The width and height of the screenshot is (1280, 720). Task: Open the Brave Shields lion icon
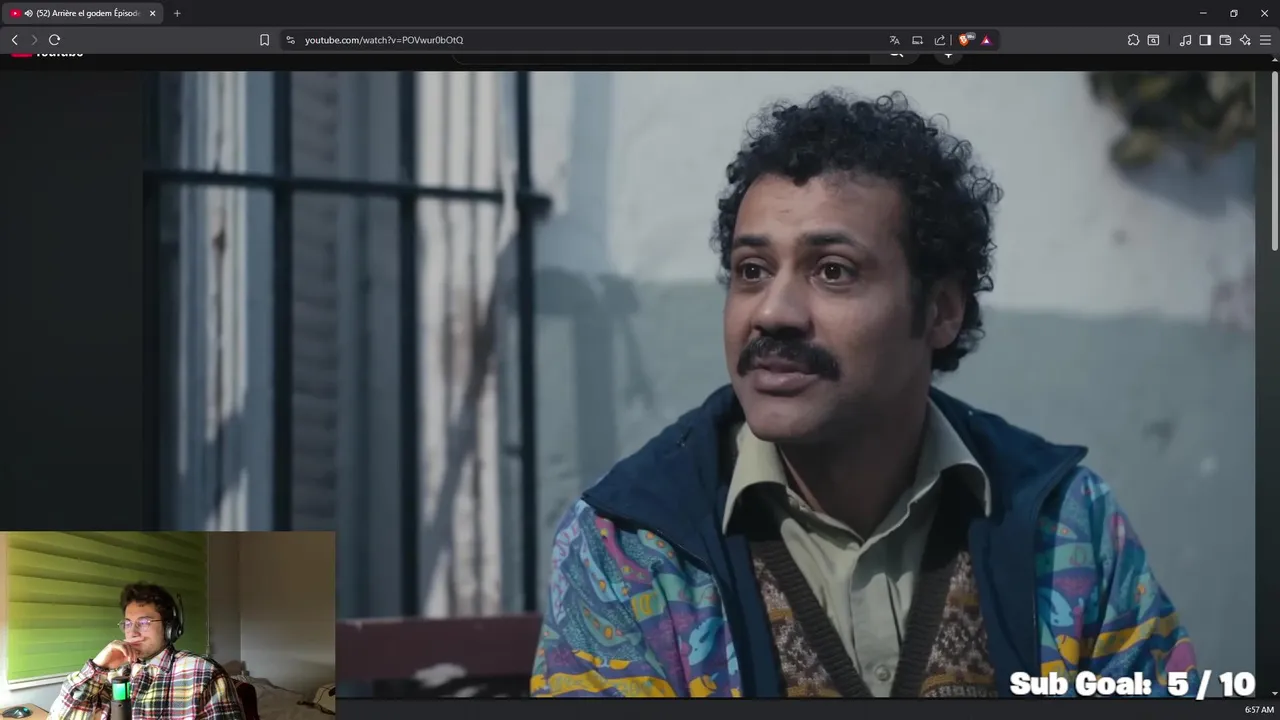965,40
